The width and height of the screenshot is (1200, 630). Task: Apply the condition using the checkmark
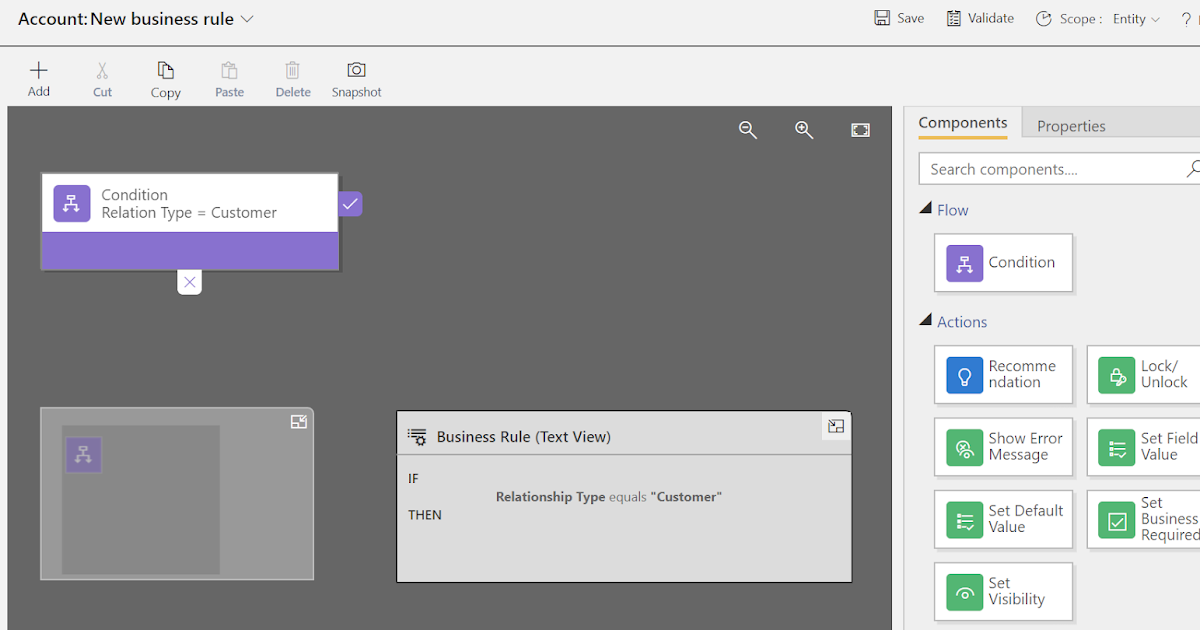click(x=349, y=203)
